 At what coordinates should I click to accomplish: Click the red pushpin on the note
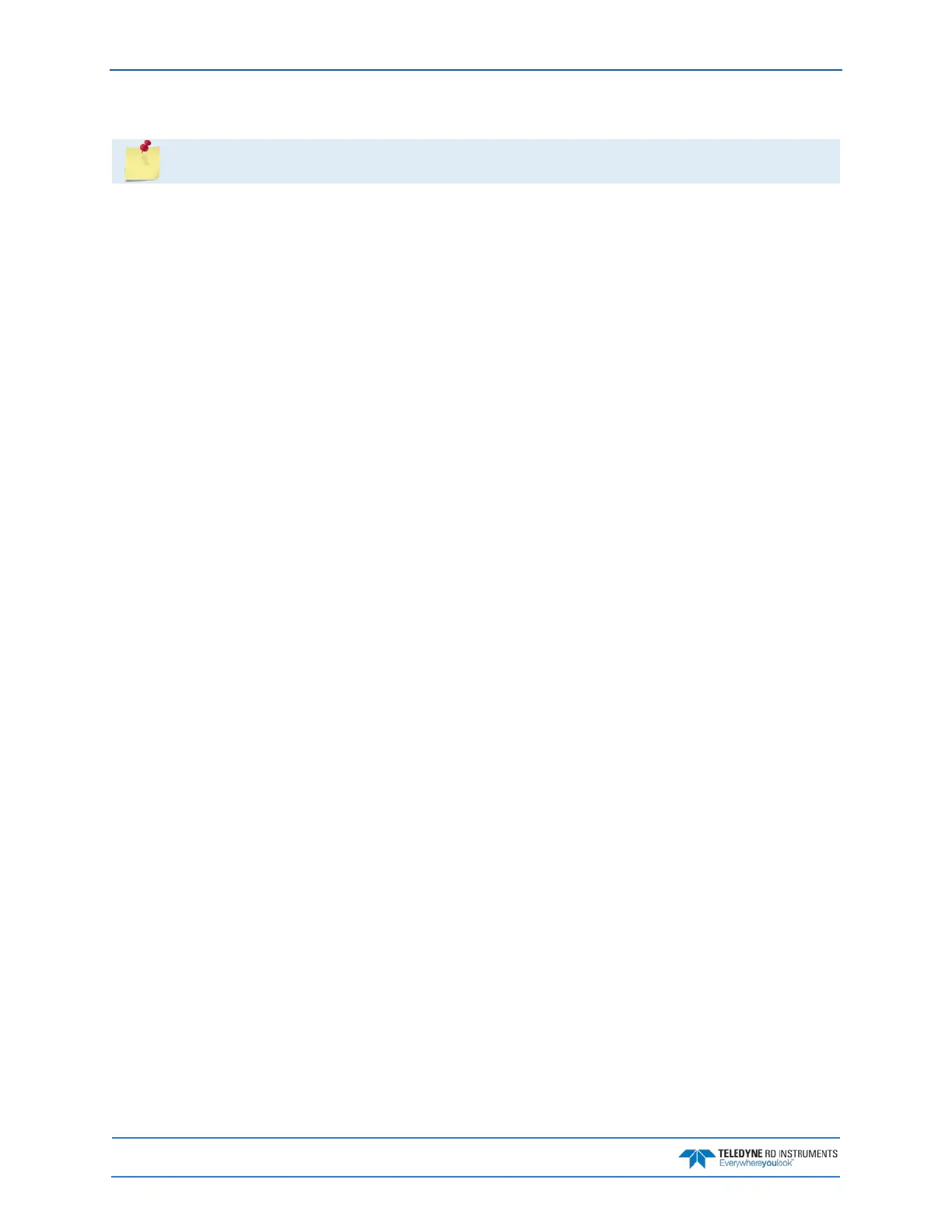pyautogui.click(x=145, y=145)
